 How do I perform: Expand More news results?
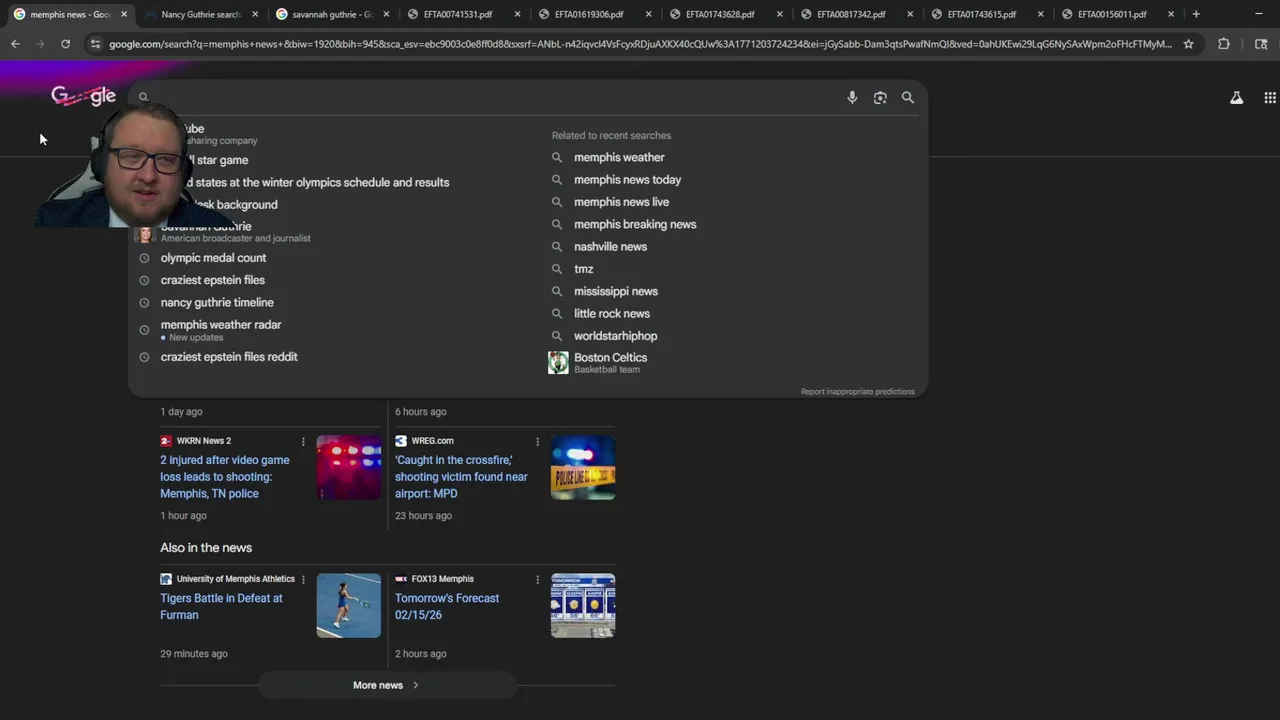click(x=386, y=685)
